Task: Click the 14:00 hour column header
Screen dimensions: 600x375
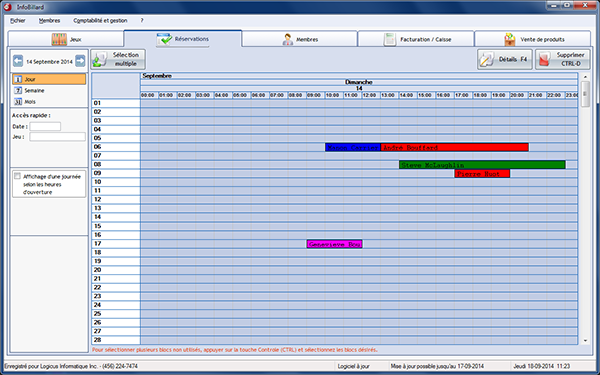Action: pyautogui.click(x=408, y=95)
